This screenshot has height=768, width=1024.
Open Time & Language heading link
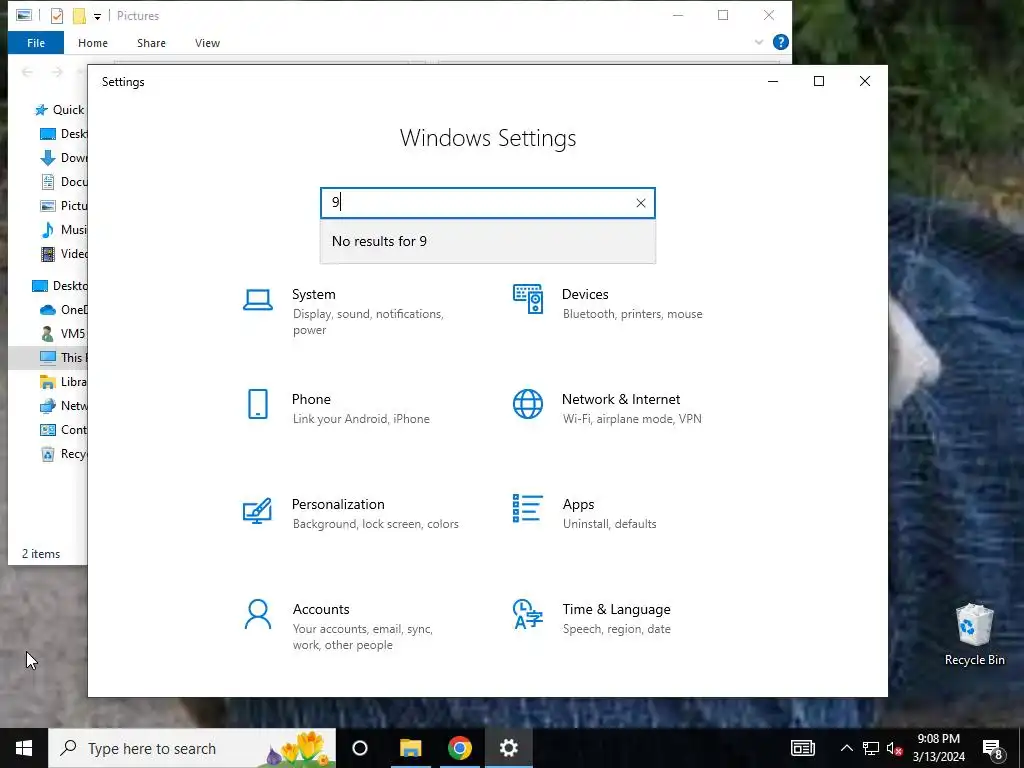tap(616, 609)
